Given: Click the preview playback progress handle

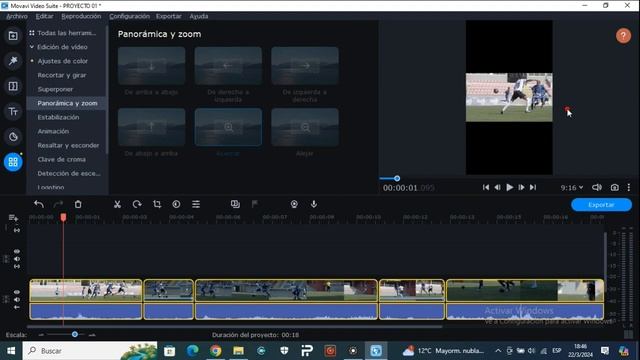Looking at the screenshot, I should click(x=397, y=178).
